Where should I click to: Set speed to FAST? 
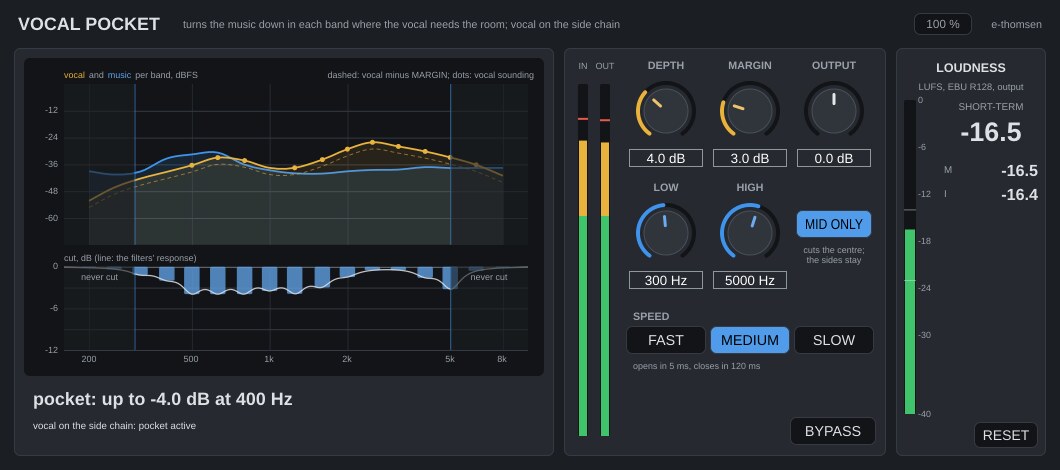point(666,340)
